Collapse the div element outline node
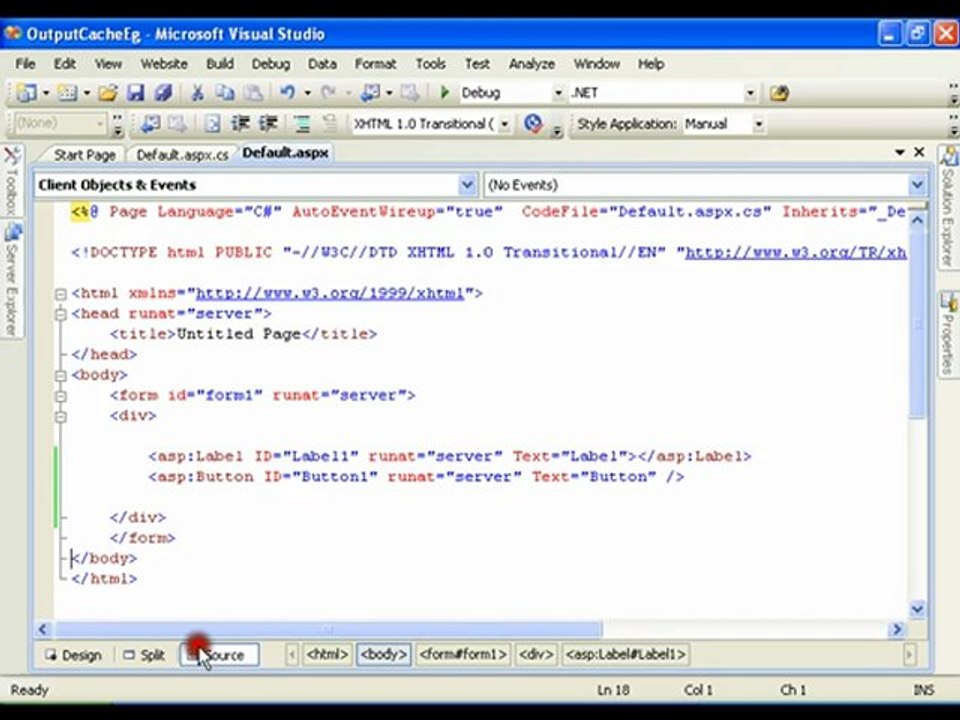 pyautogui.click(x=60, y=417)
